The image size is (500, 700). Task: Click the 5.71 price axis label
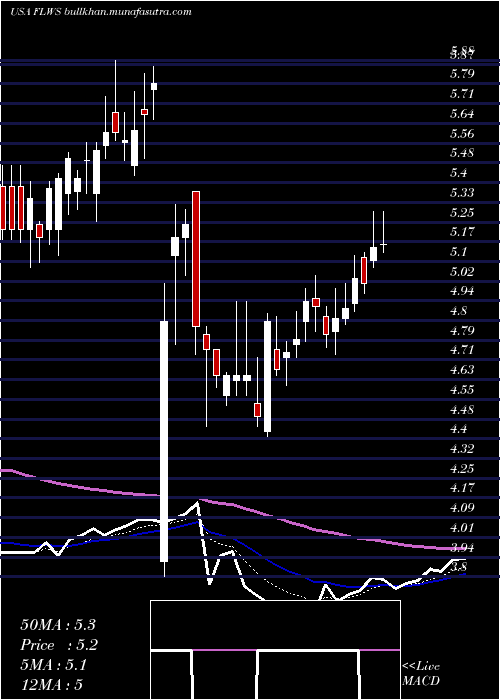tap(462, 93)
